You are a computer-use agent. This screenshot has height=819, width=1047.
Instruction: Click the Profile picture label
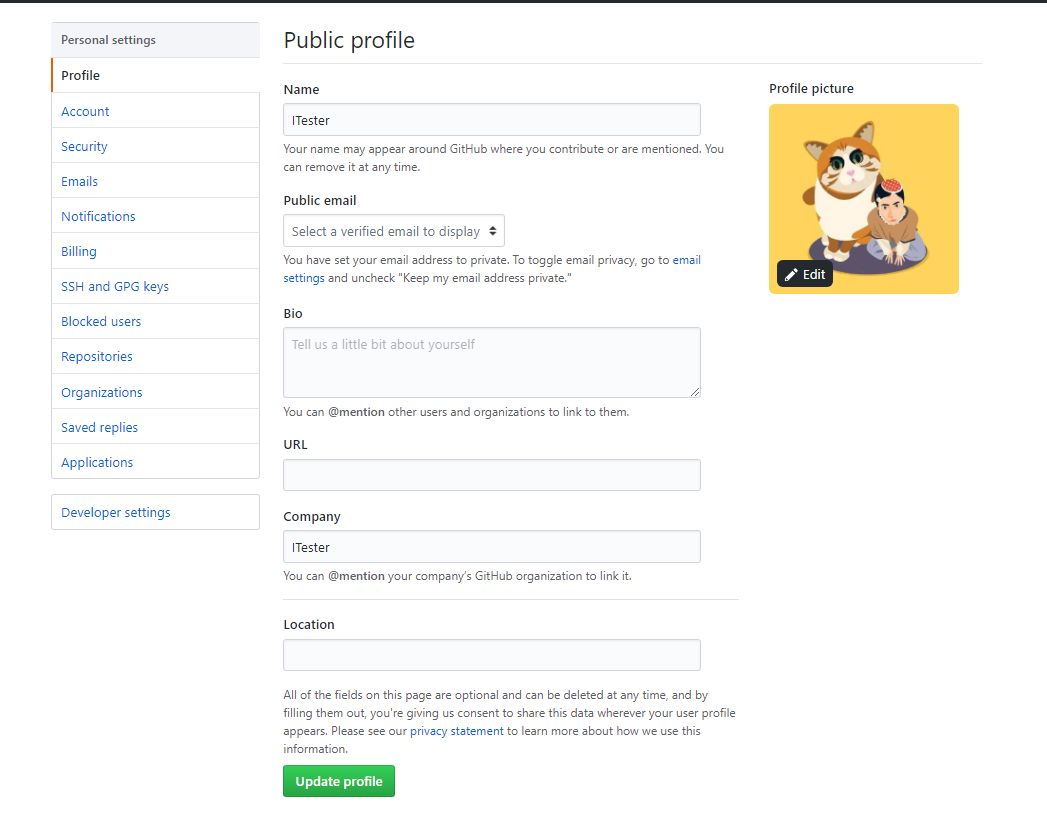(x=811, y=88)
